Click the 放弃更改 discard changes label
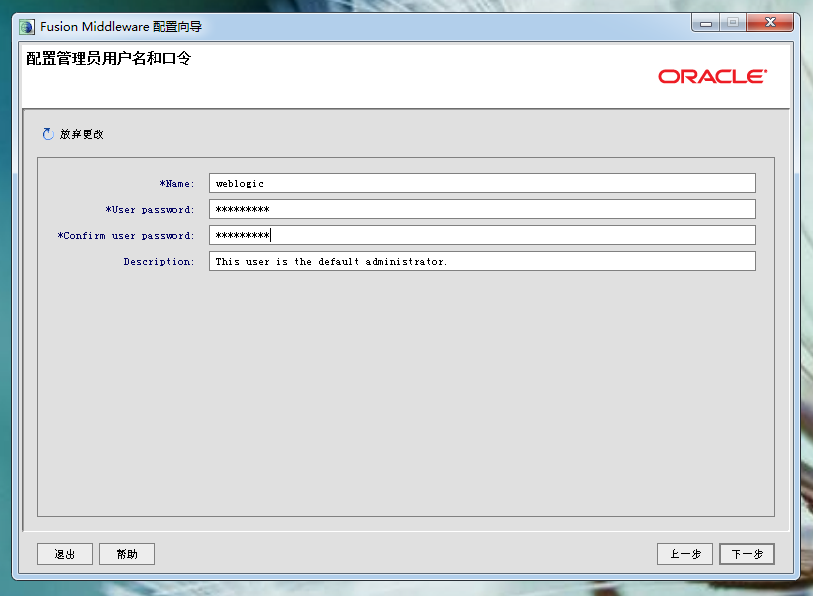The image size is (813, 596). 81,134
